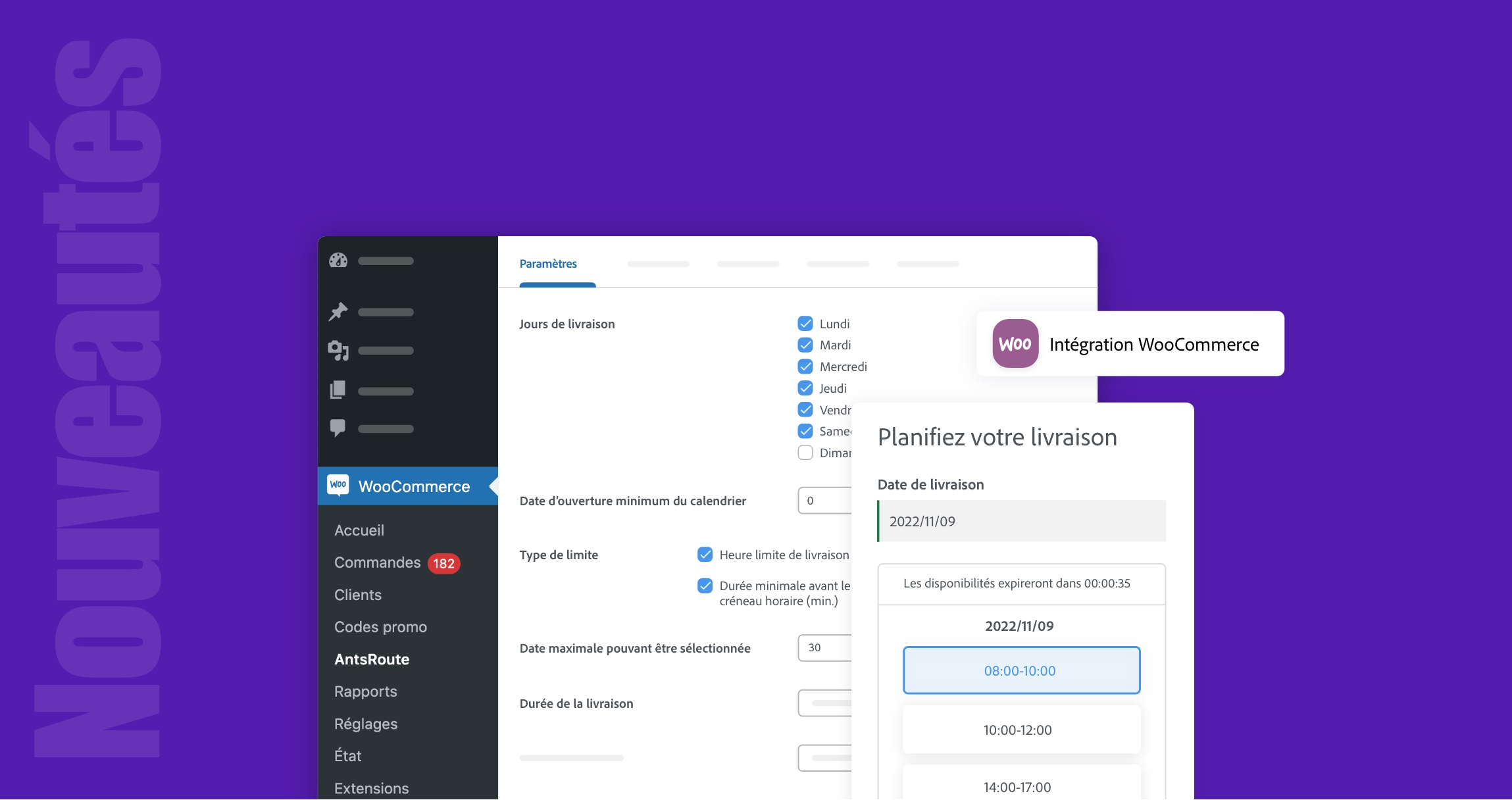Image resolution: width=1512 pixels, height=800 pixels.
Task: Uncheck the Mercredi delivery day
Action: [x=805, y=366]
